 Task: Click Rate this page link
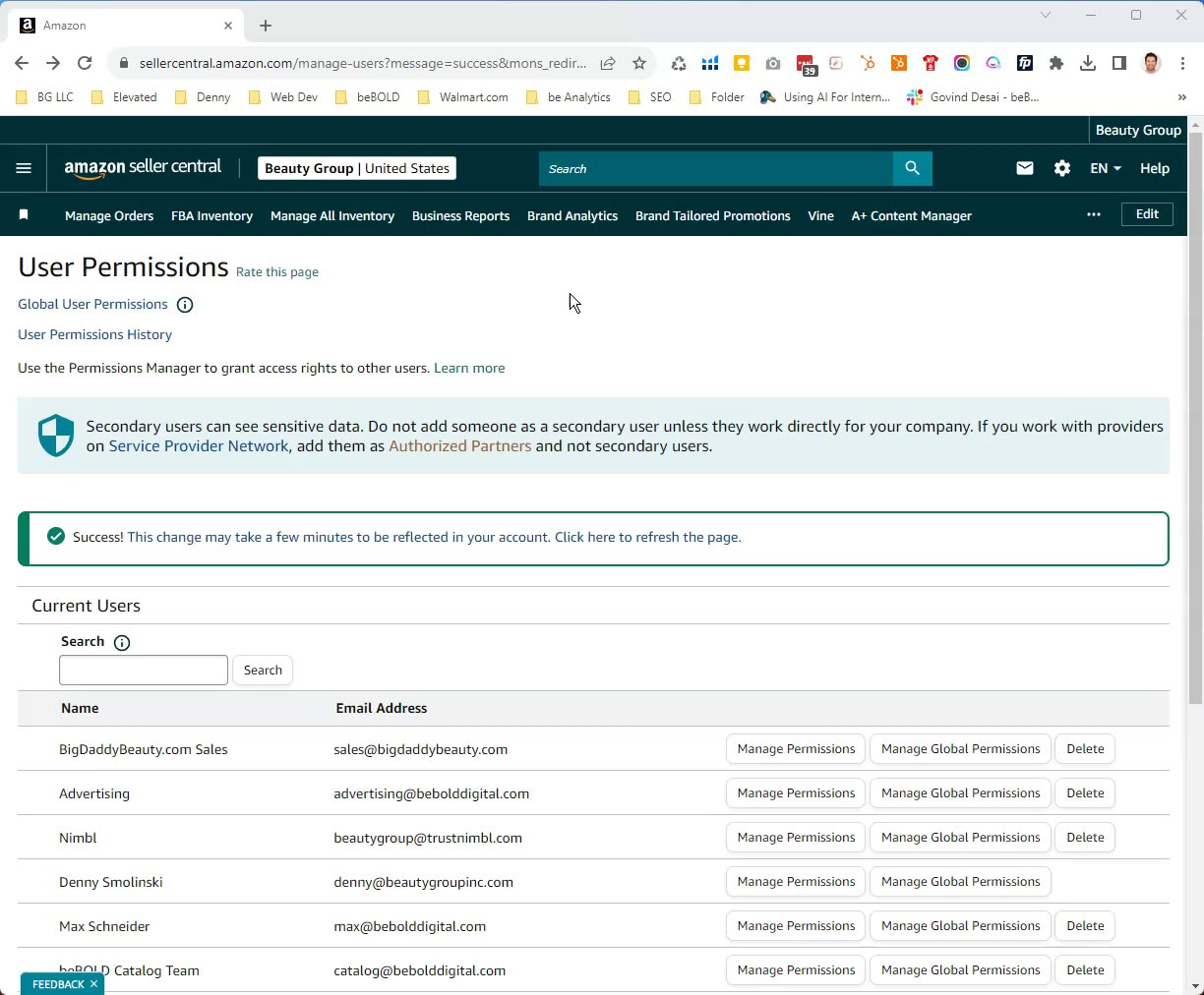click(277, 272)
